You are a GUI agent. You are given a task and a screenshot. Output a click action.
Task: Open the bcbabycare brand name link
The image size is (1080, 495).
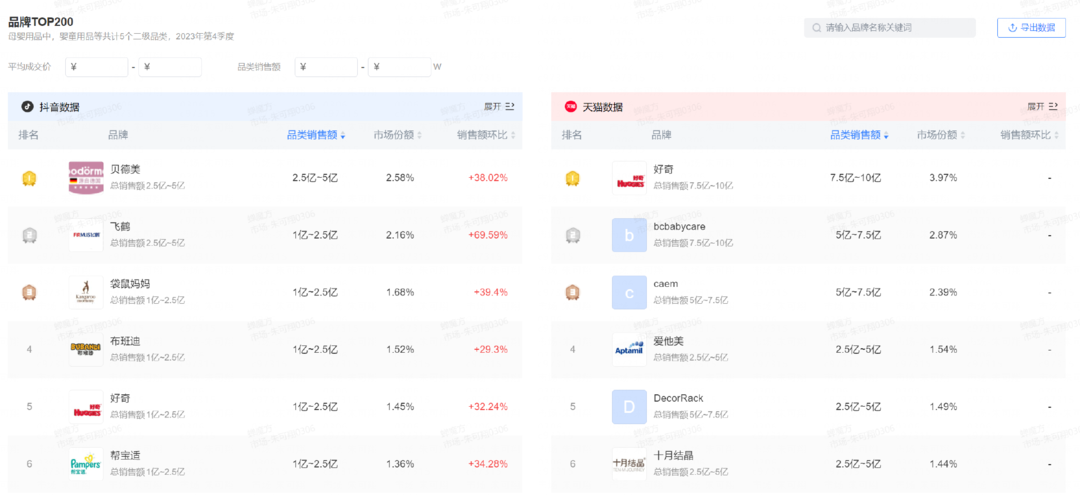(x=679, y=227)
